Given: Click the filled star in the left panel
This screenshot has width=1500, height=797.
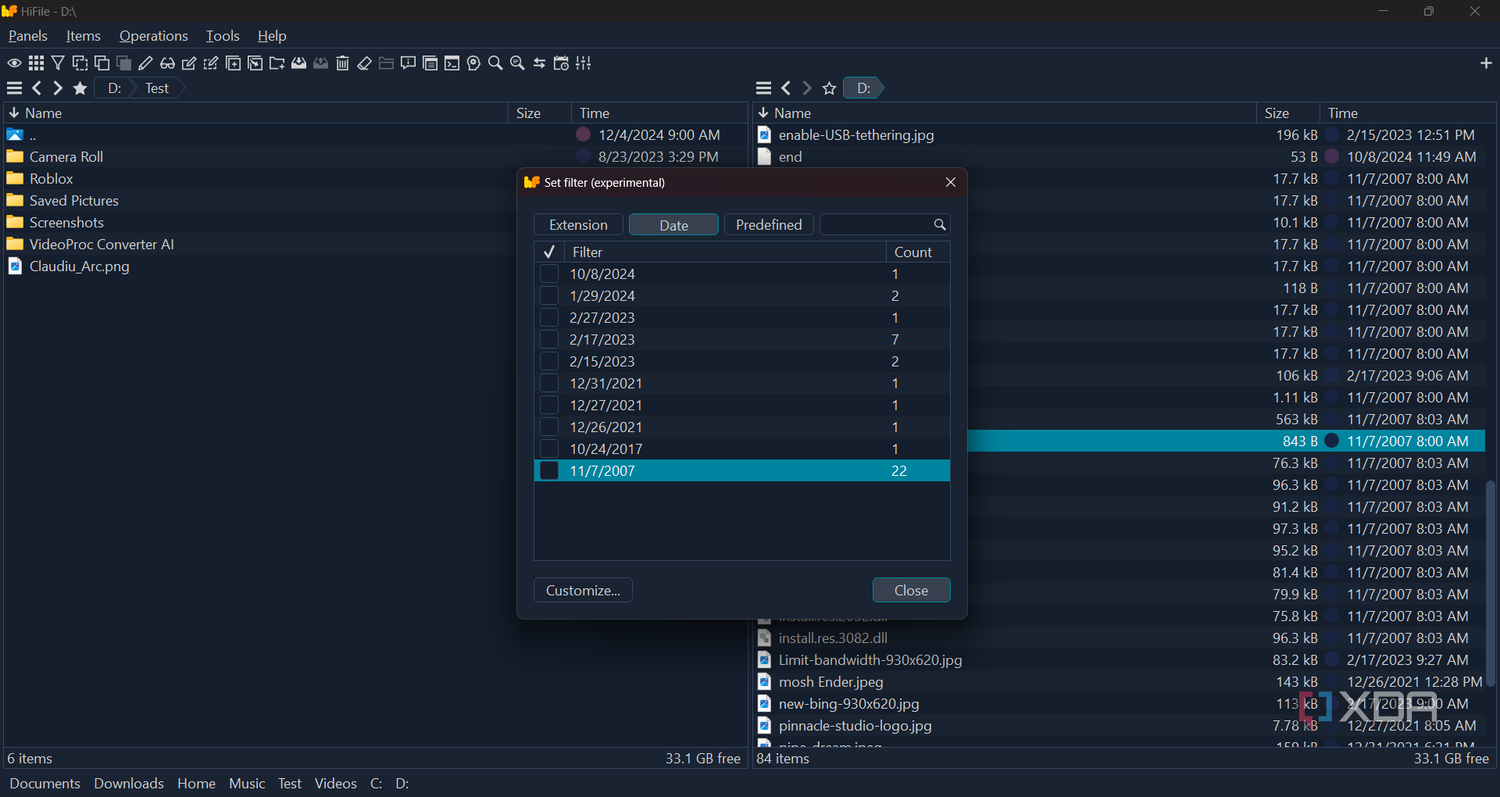Looking at the screenshot, I should [x=80, y=88].
